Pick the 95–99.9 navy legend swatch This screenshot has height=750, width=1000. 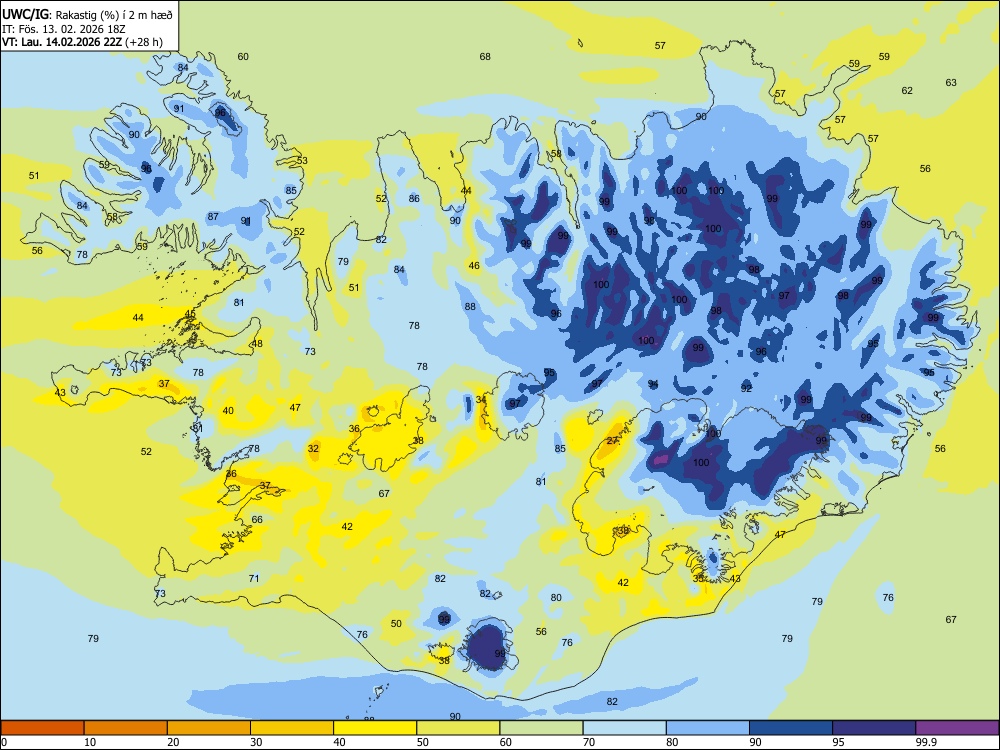(874, 728)
